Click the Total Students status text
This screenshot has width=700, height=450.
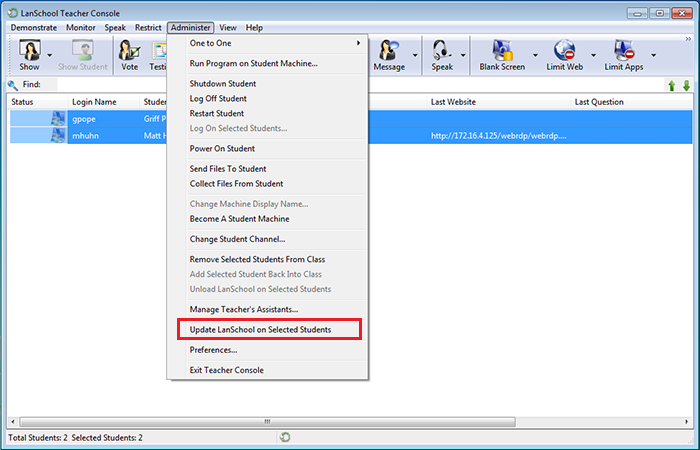tap(38, 438)
